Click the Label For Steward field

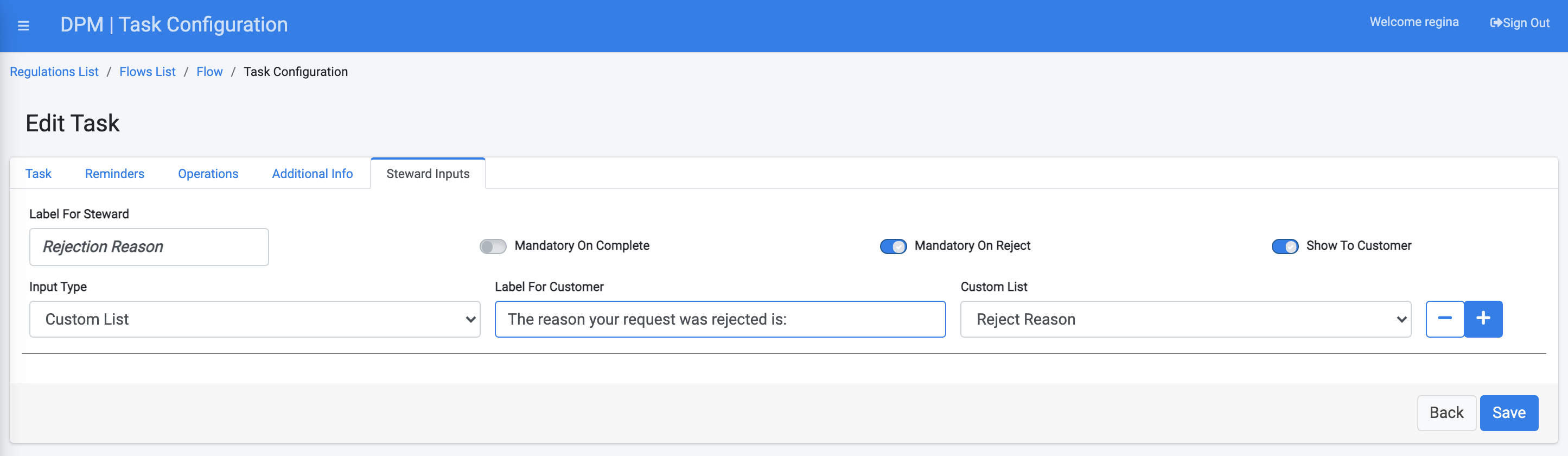pyautogui.click(x=149, y=246)
